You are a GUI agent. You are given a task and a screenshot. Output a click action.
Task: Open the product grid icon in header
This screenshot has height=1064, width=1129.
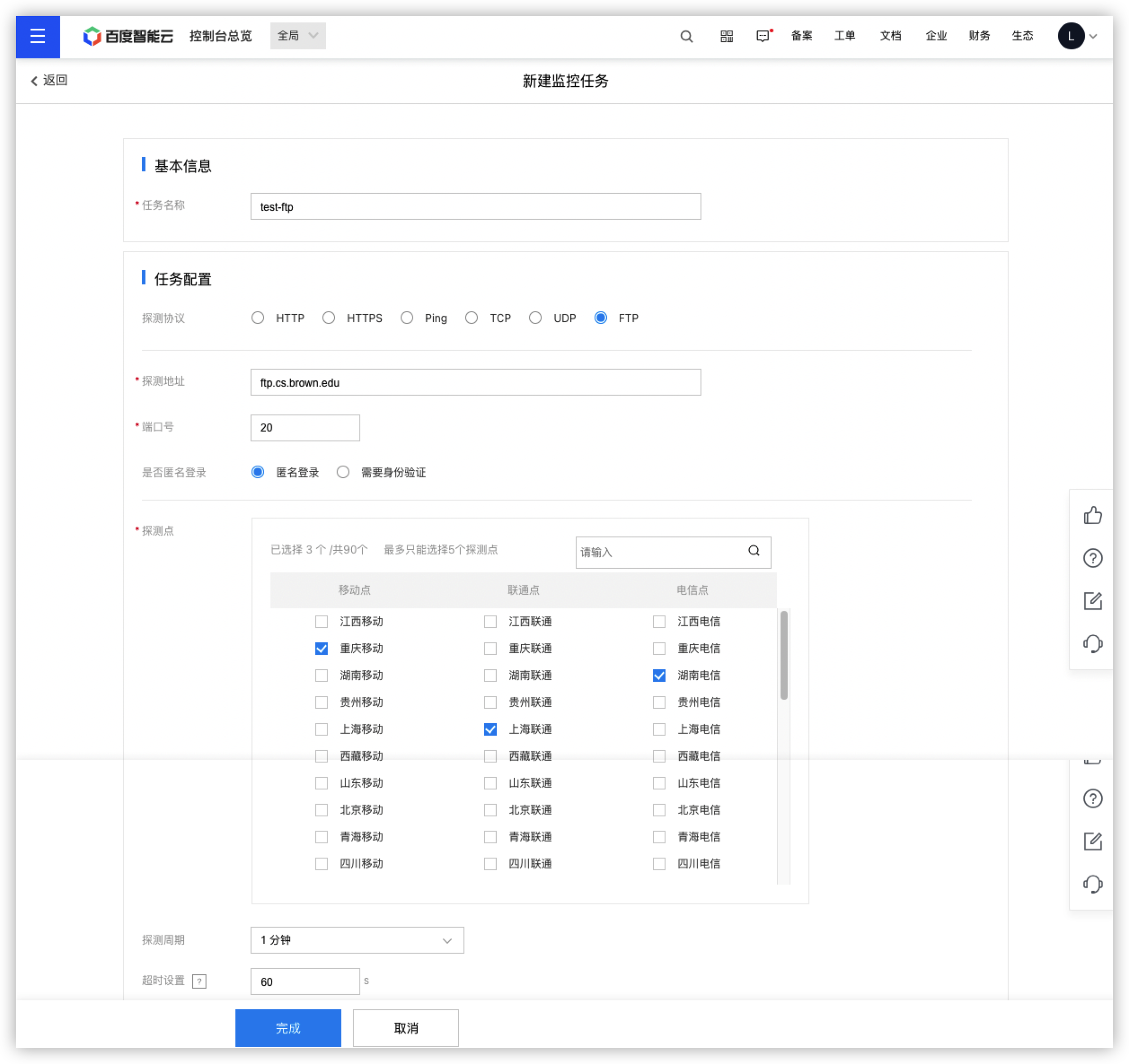coord(726,36)
